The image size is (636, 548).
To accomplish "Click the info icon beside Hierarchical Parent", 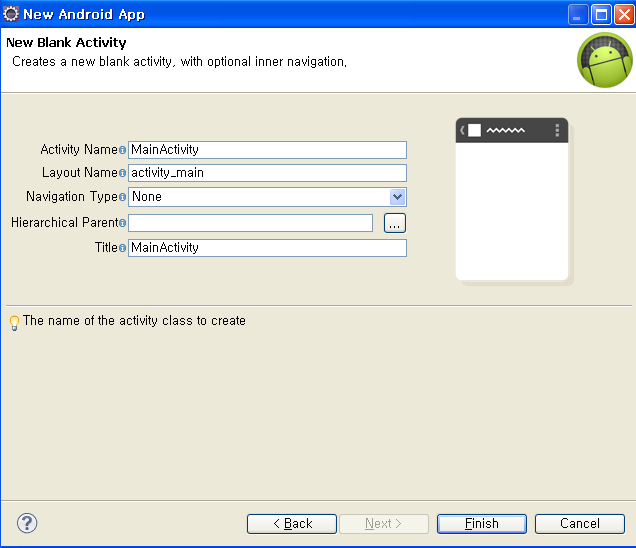I will click(122, 223).
